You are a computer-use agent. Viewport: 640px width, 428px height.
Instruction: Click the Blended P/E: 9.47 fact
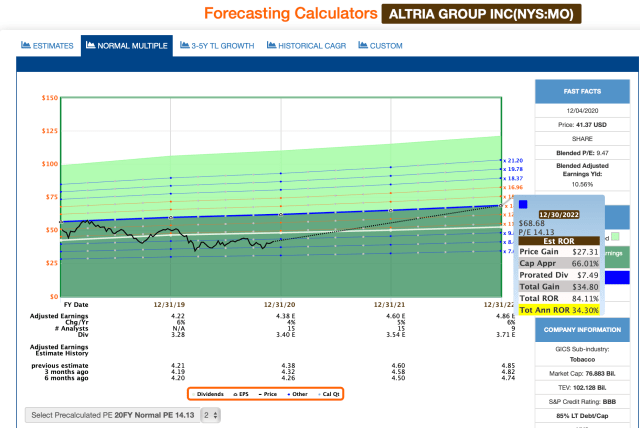582,153
